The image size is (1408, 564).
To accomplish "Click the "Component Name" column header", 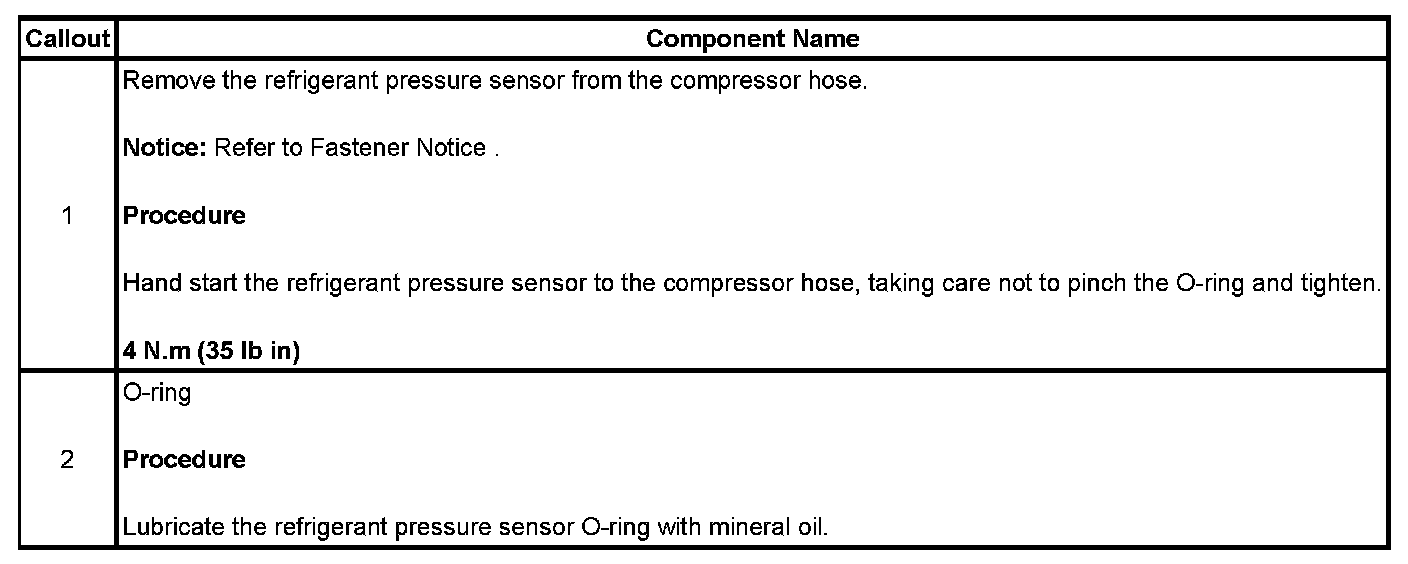I will [x=752, y=39].
